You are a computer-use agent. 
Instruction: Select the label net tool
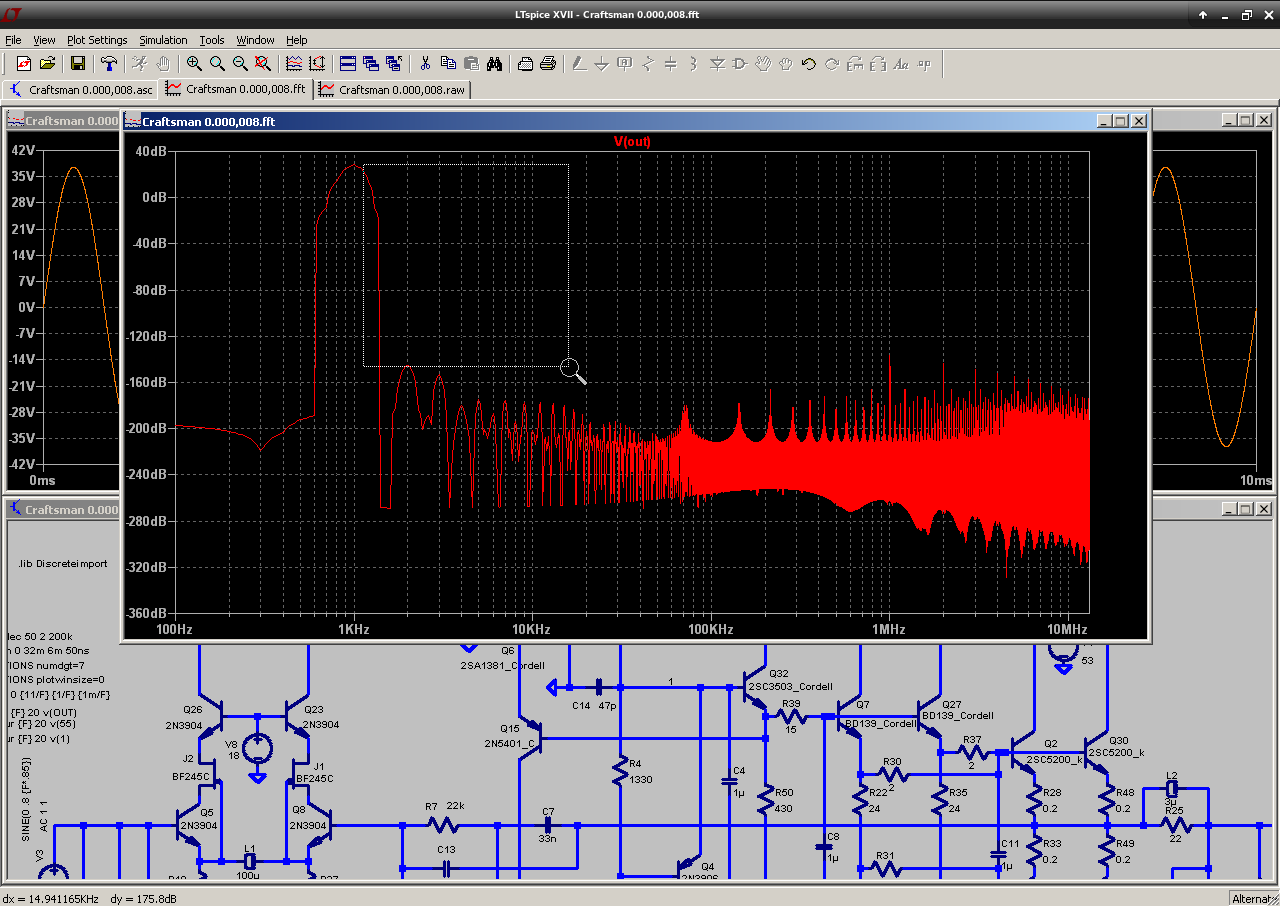(x=625, y=64)
